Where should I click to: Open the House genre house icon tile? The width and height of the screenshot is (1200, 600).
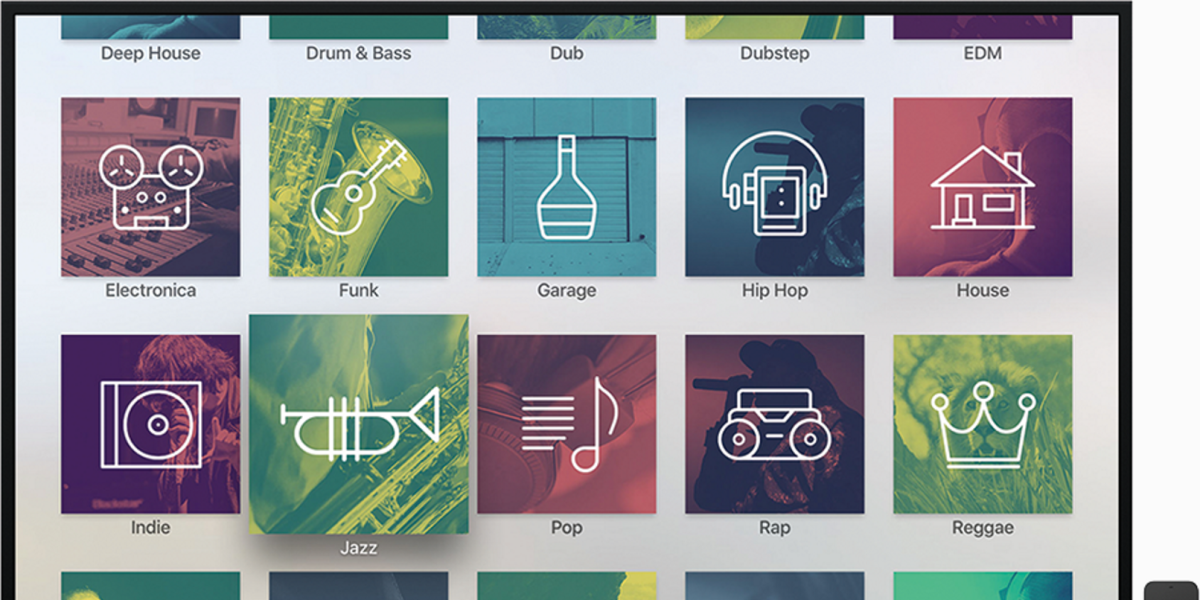(983, 187)
